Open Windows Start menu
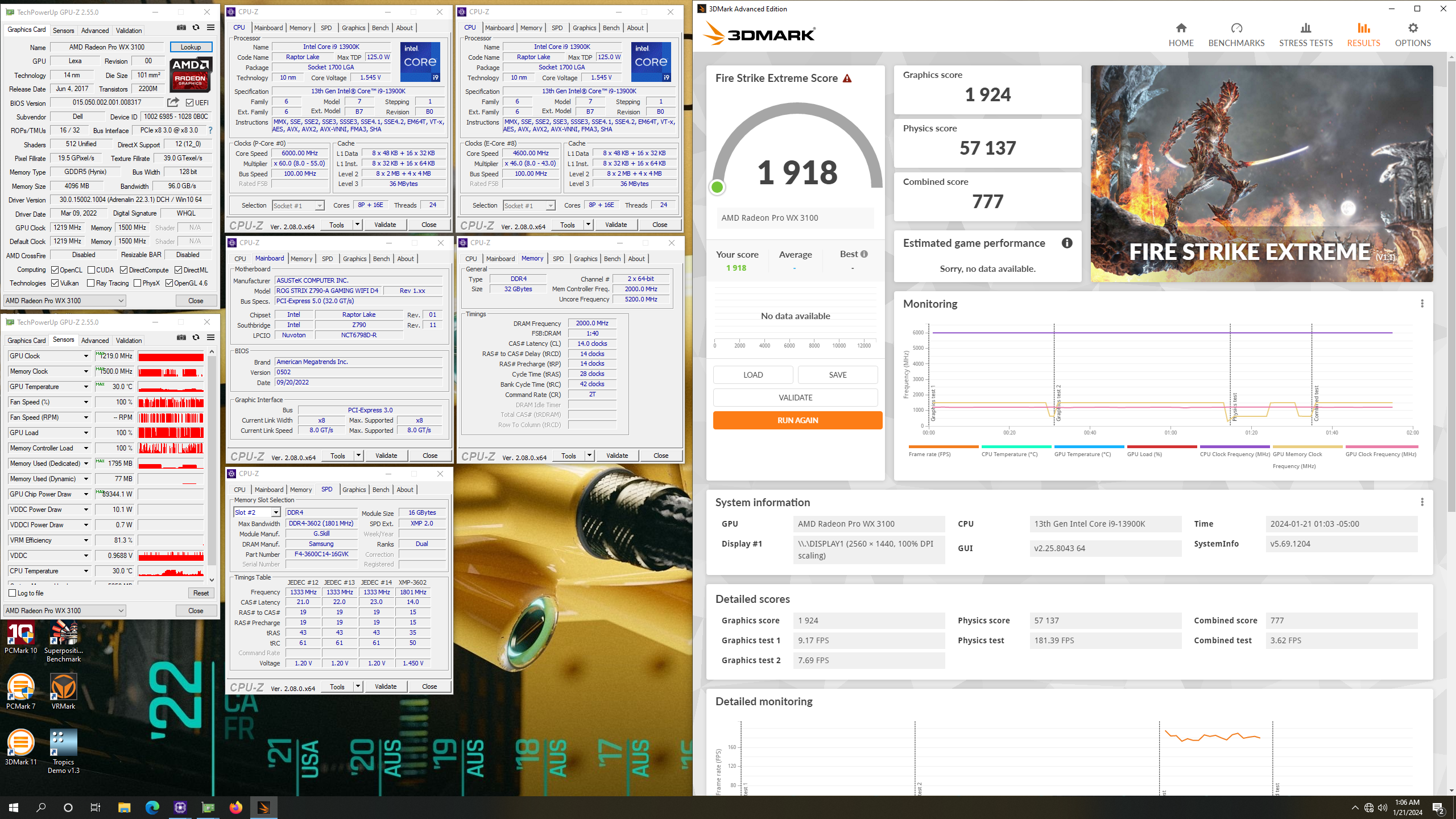The image size is (1456, 819). [x=14, y=807]
